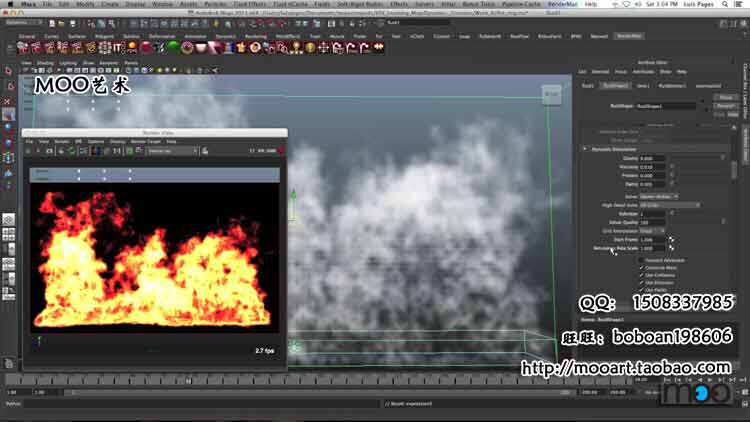Open the Apple menu
The width and height of the screenshot is (750, 422).
(11, 4)
